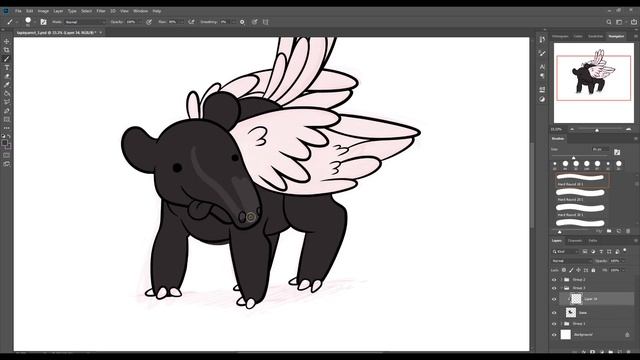
Task: Open the layer Kind filter dropdown
Action: tap(566, 251)
